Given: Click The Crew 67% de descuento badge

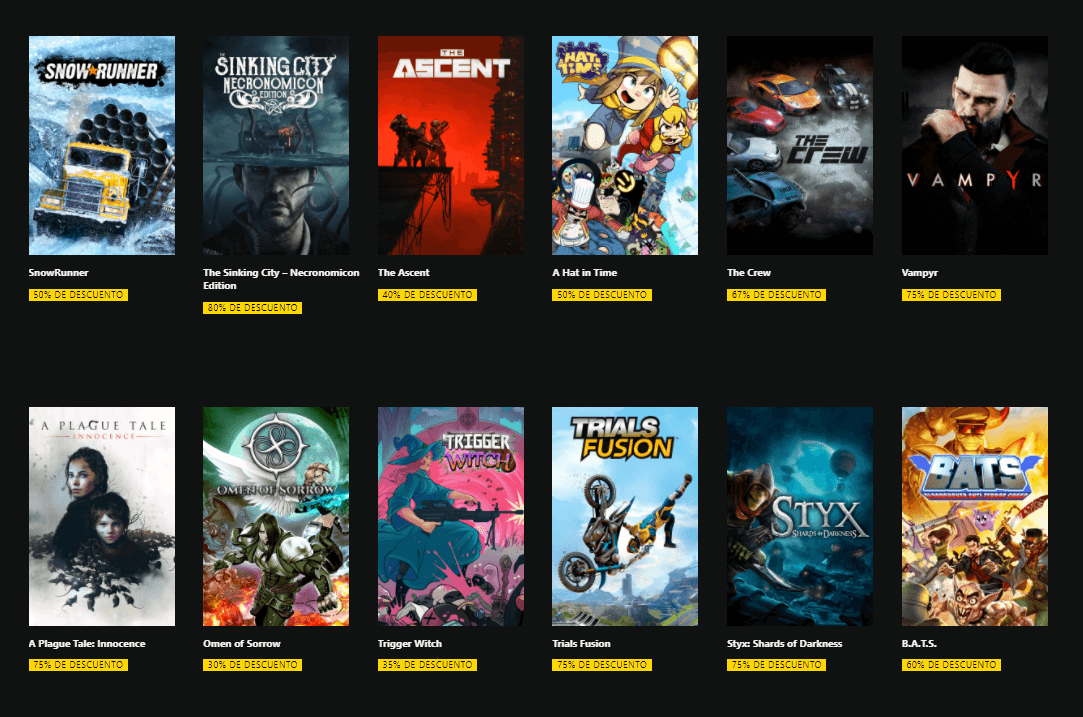Looking at the screenshot, I should click(x=776, y=294).
